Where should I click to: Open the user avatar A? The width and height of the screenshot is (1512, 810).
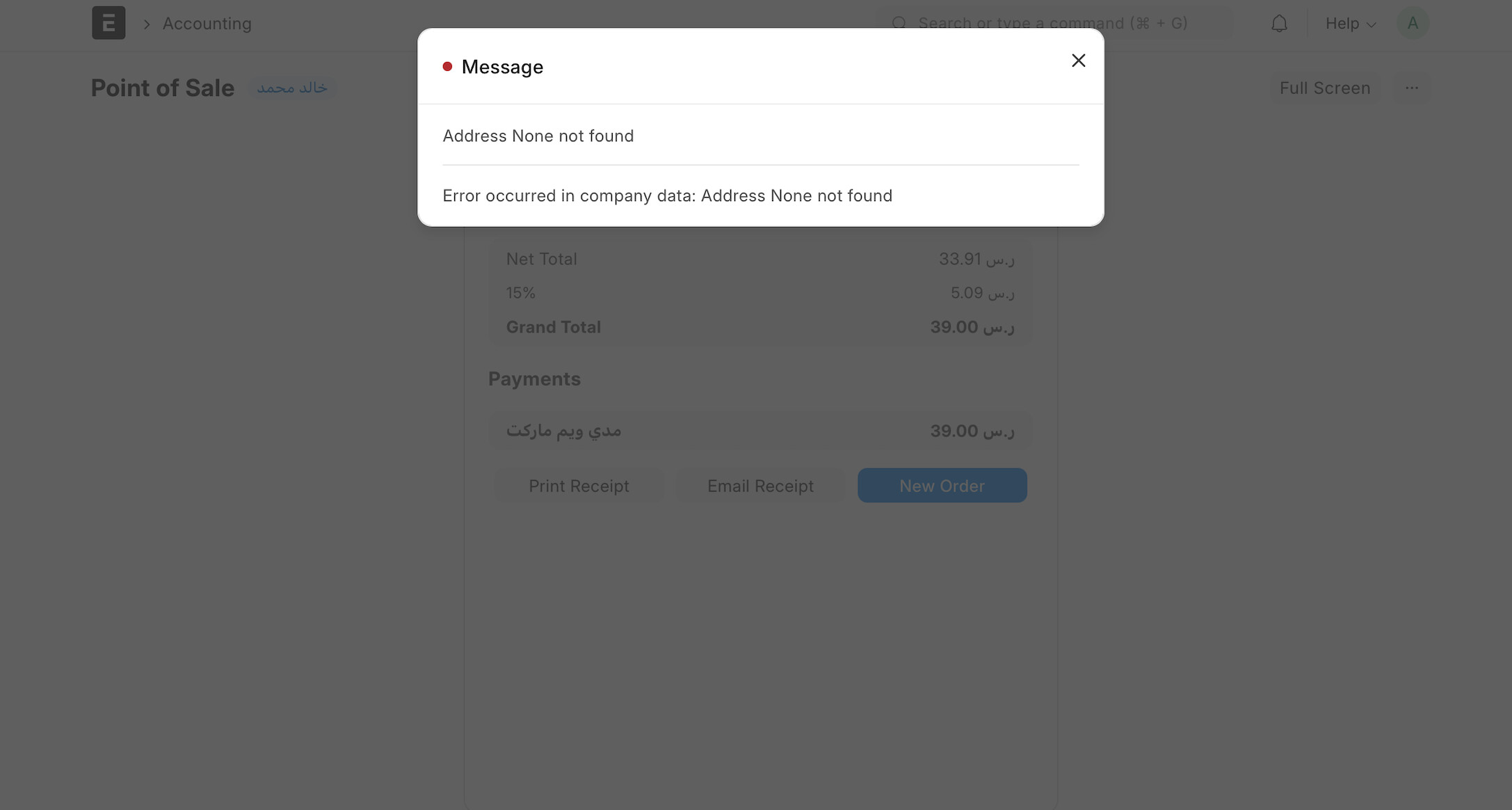[x=1413, y=23]
